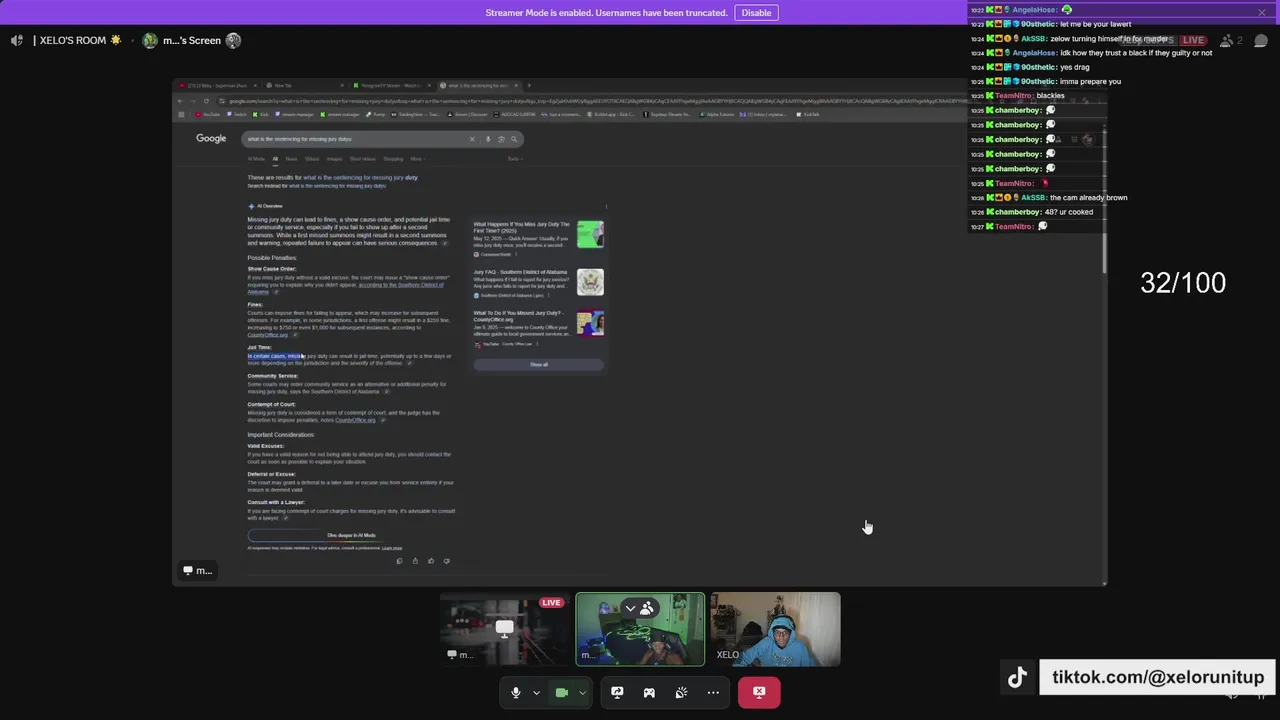
Task: Open XELO'S ROOM channel title
Action: pyautogui.click(x=78, y=40)
